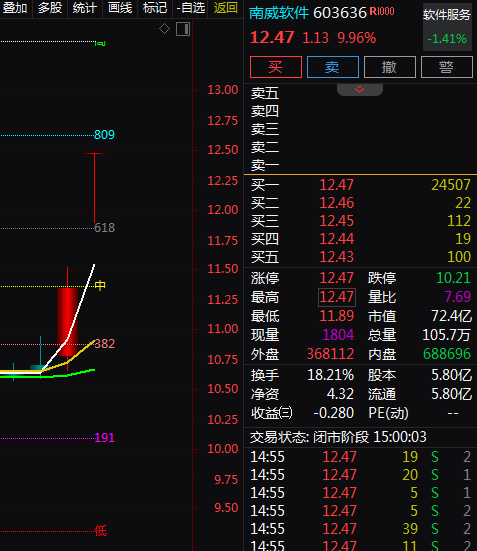Click the yellow 返回 return button

coord(226,8)
